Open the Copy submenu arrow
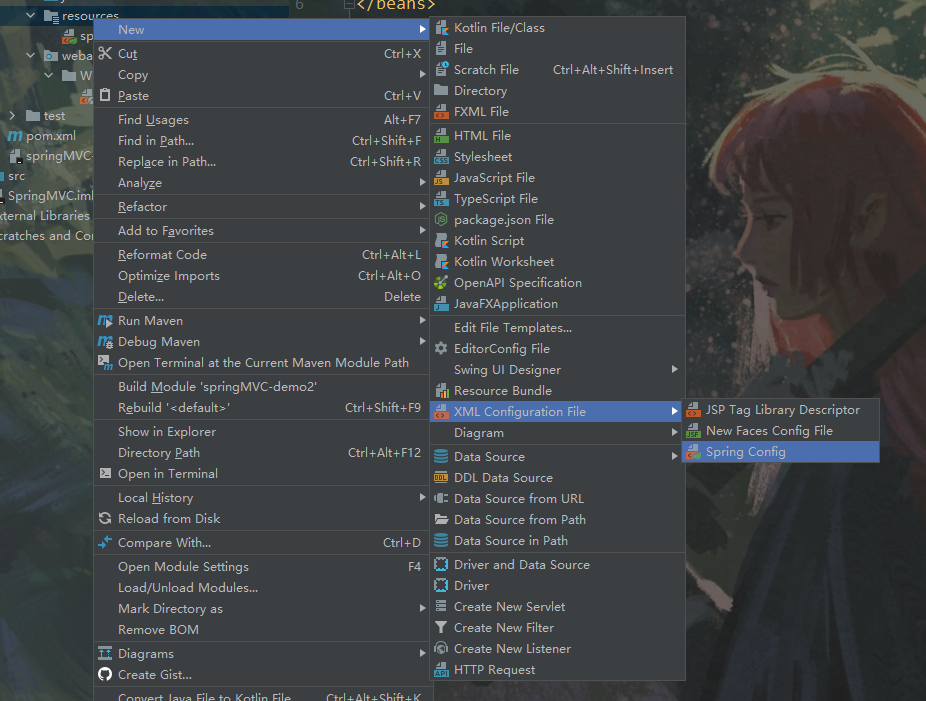The image size is (926, 701). point(422,74)
